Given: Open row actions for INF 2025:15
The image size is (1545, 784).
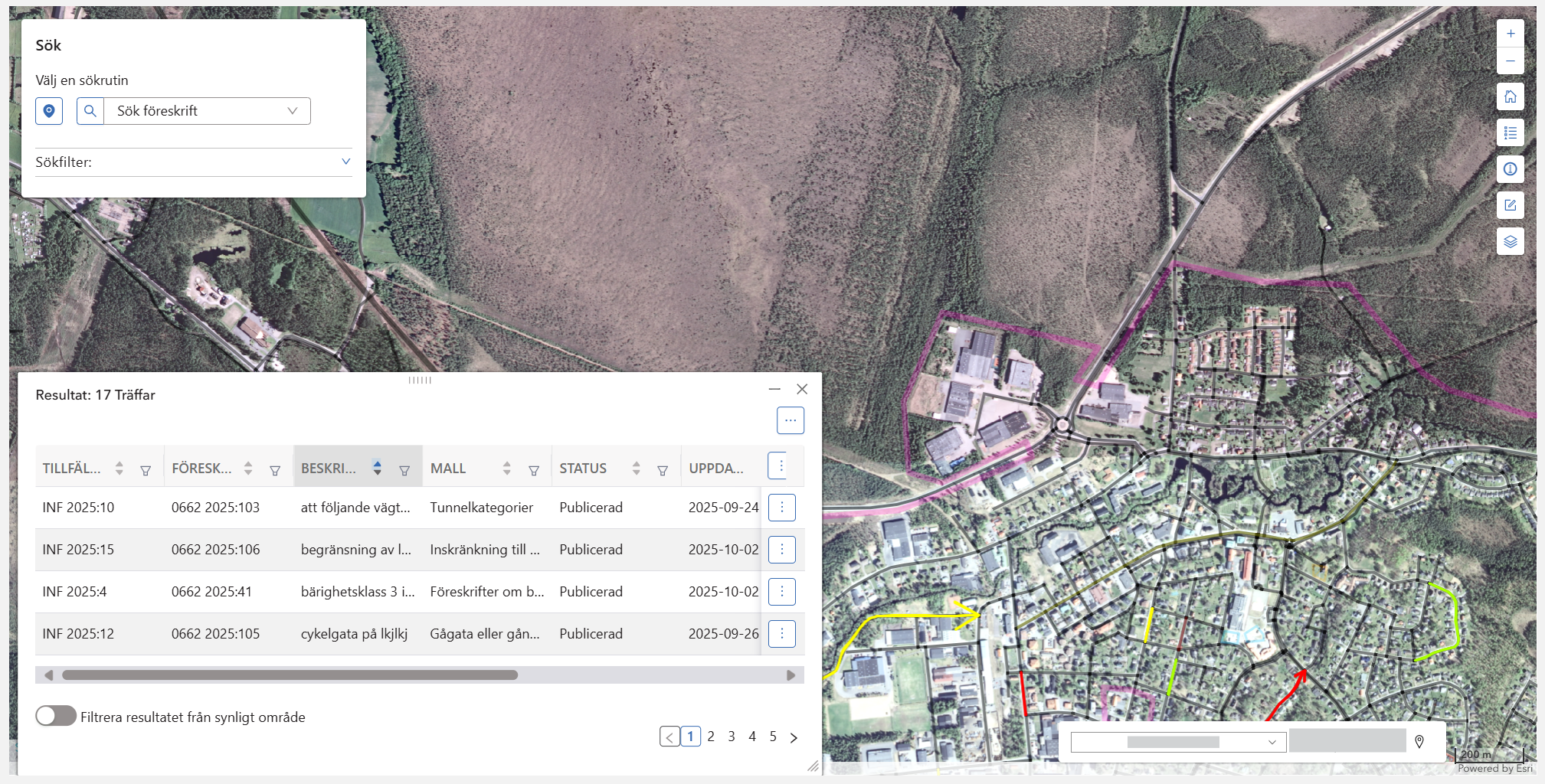Looking at the screenshot, I should (x=781, y=550).
